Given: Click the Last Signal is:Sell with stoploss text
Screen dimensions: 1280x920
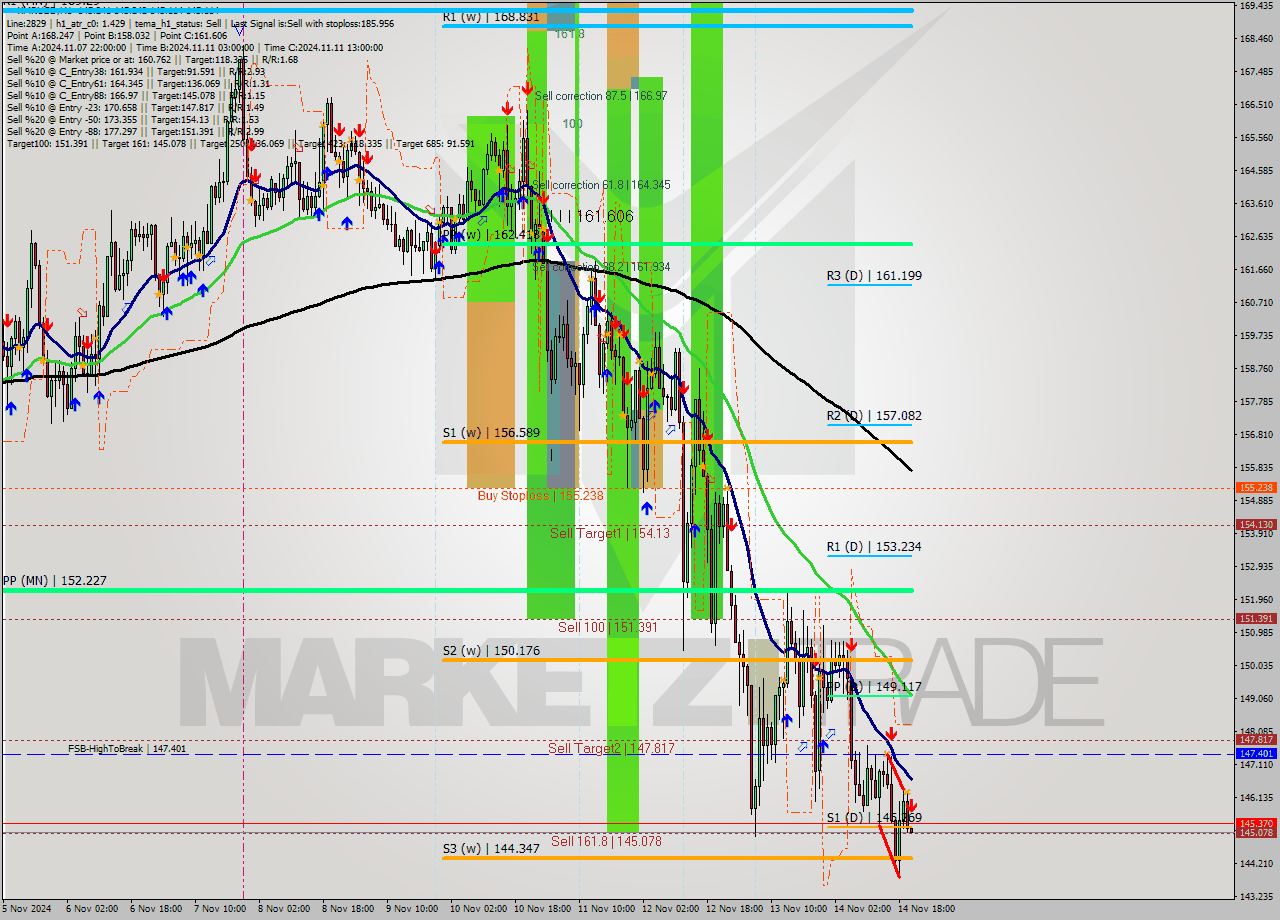Looking at the screenshot, I should (x=311, y=23).
